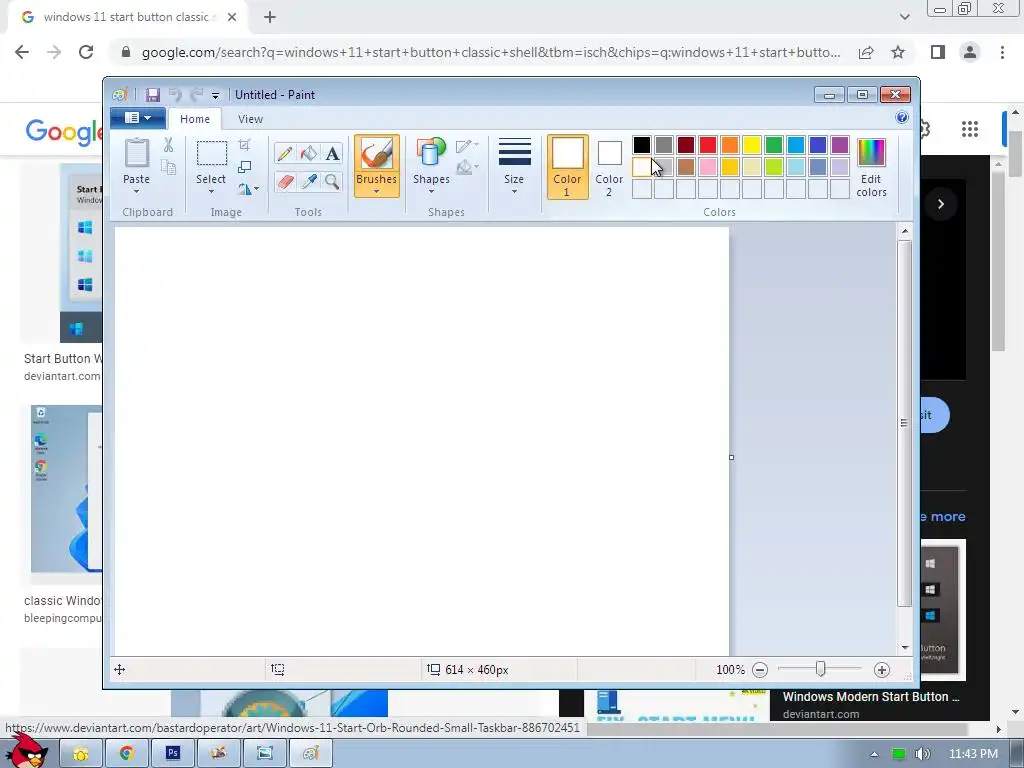The height and width of the screenshot is (768, 1024).
Task: Open 'Windows Modern Start Button' result link
Action: [871, 697]
